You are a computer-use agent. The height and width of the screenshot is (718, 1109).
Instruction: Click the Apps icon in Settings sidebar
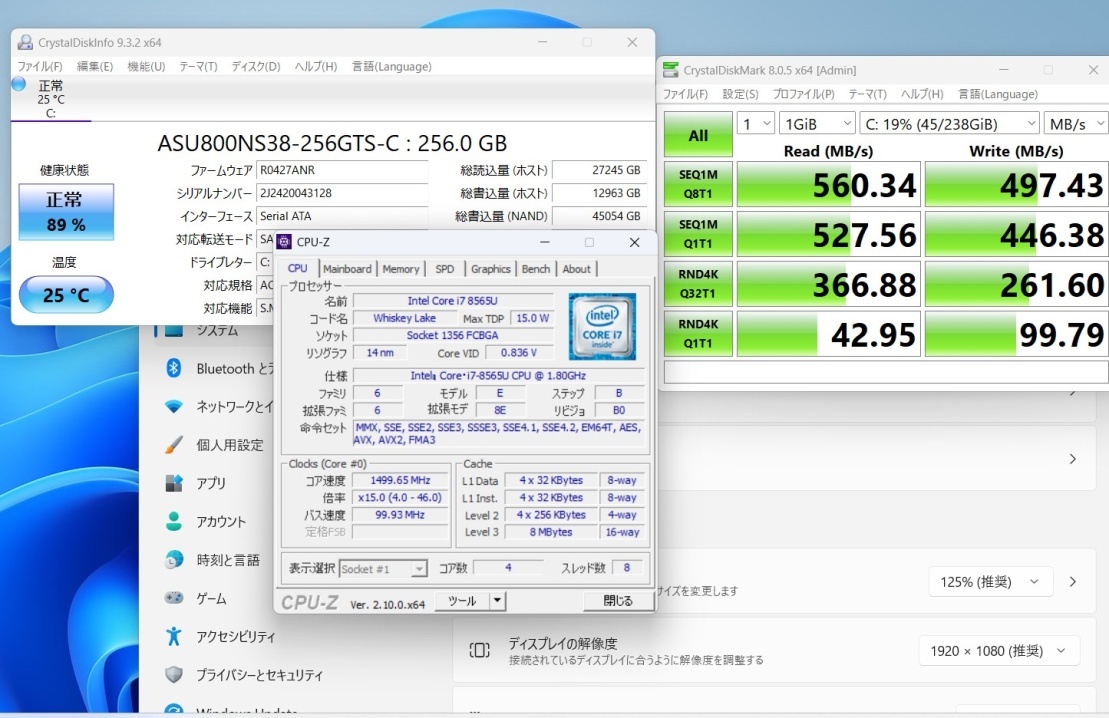pos(173,483)
